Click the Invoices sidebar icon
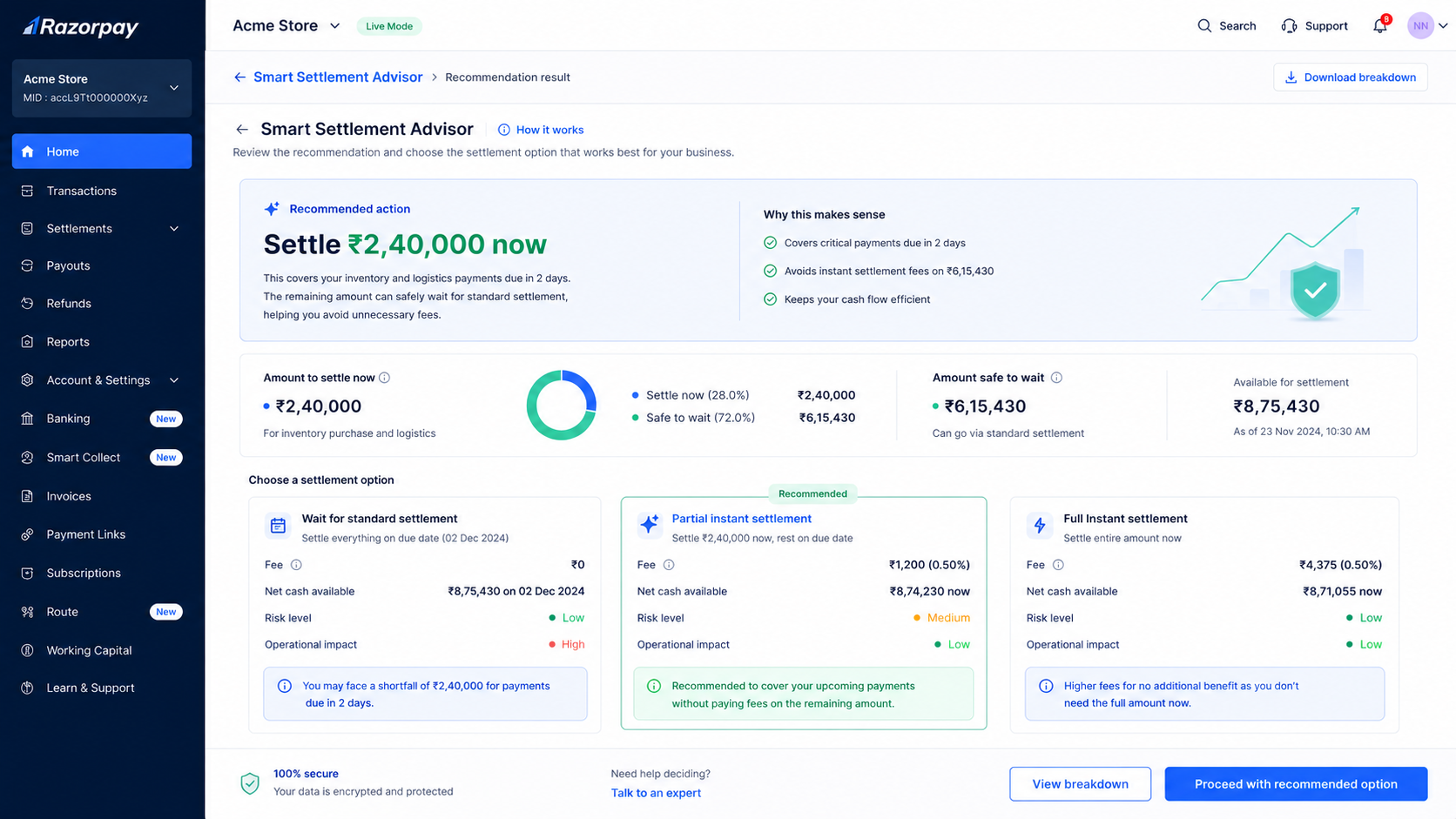The width and height of the screenshot is (1456, 819). [x=28, y=496]
